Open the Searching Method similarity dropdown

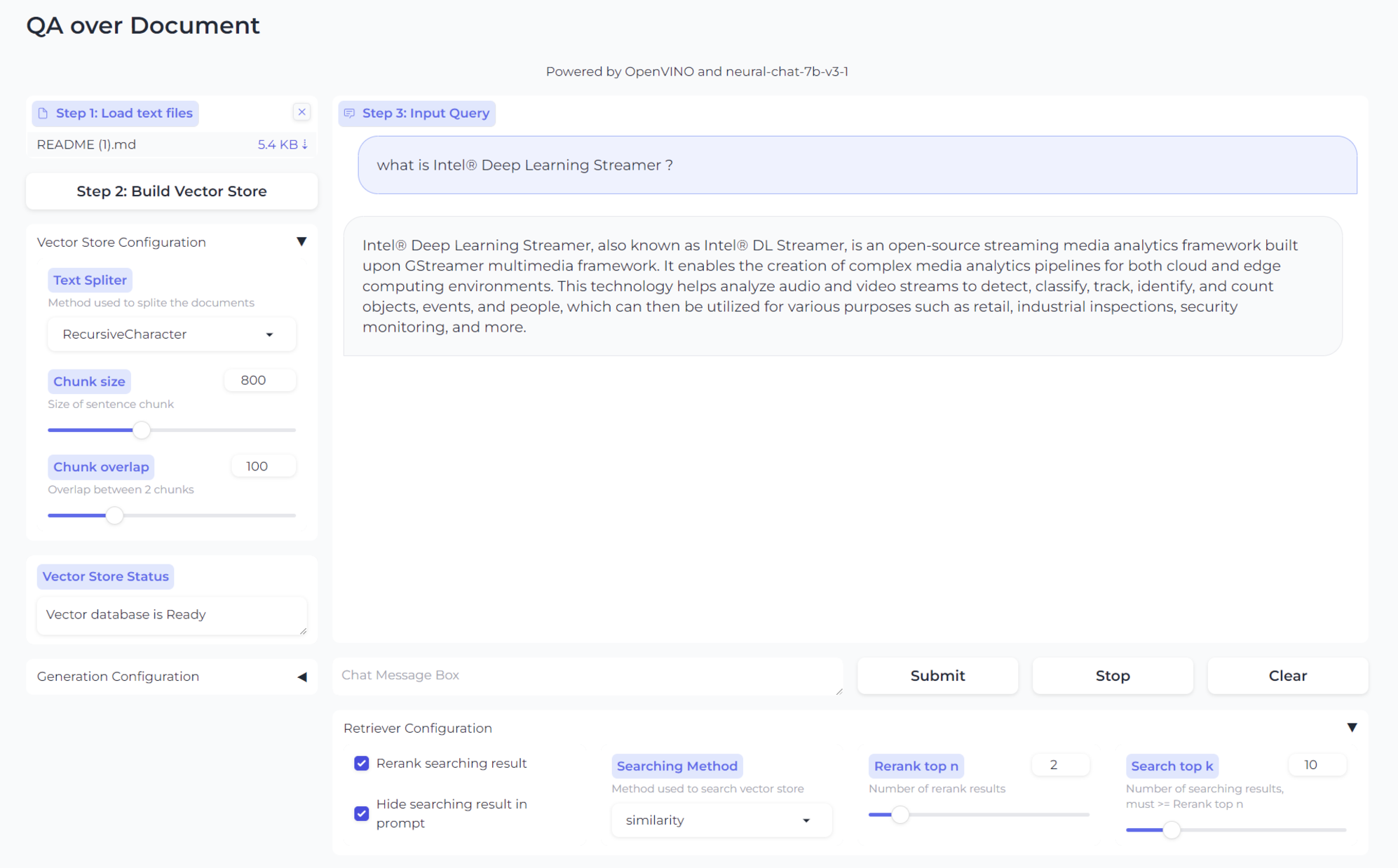point(721,820)
